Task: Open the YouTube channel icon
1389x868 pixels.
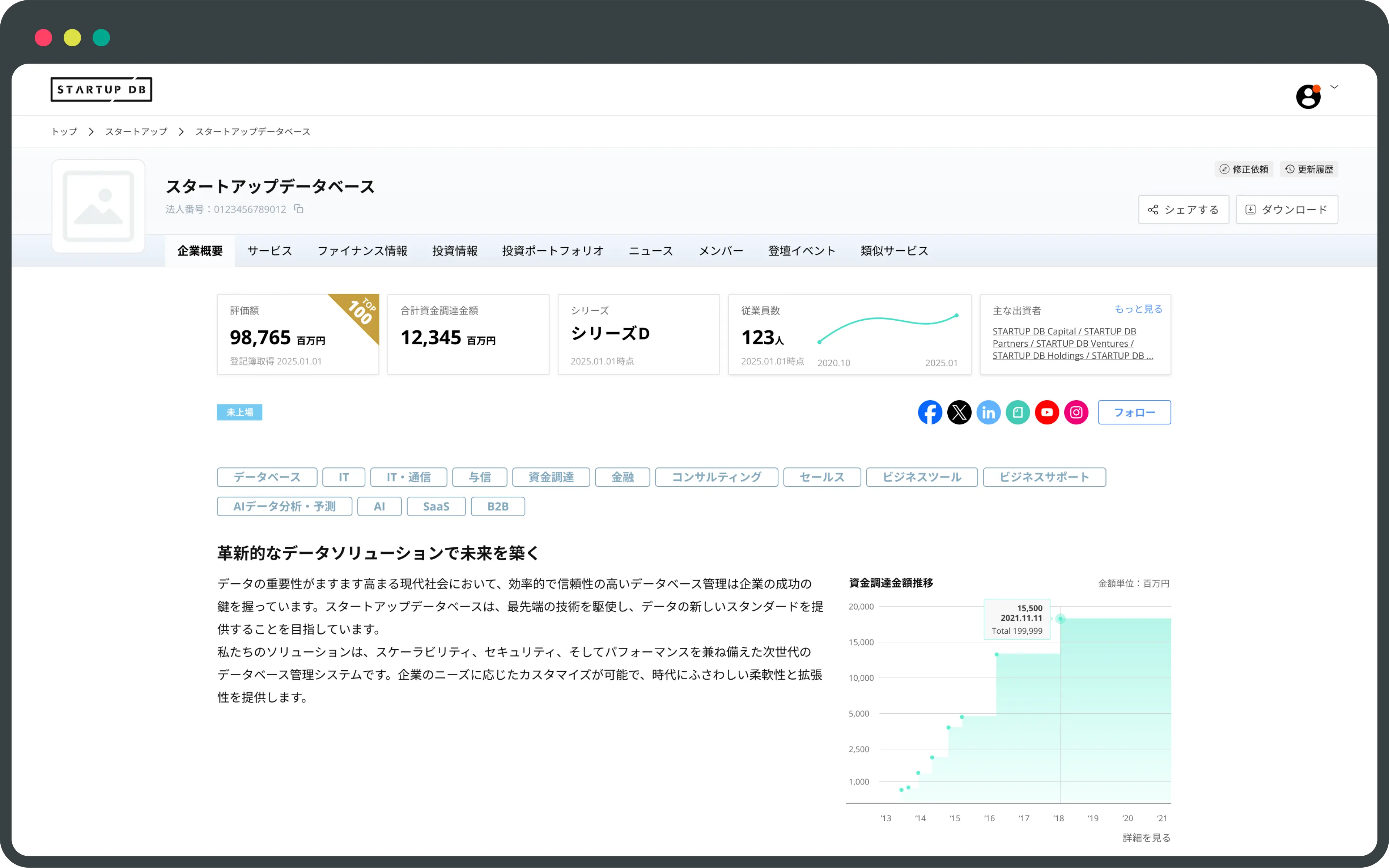Action: (x=1047, y=412)
